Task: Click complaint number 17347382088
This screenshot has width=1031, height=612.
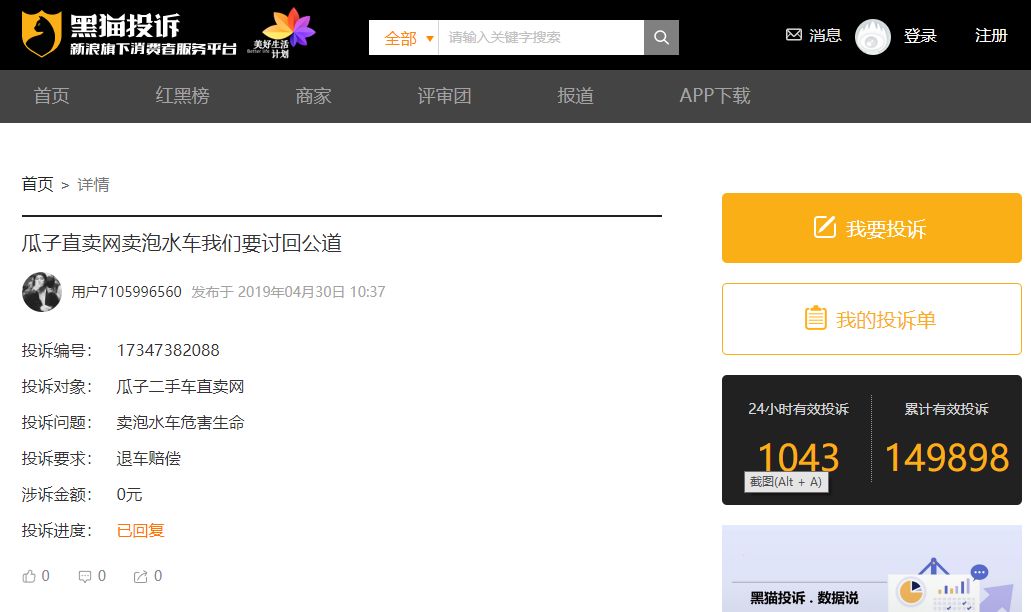Action: (168, 350)
